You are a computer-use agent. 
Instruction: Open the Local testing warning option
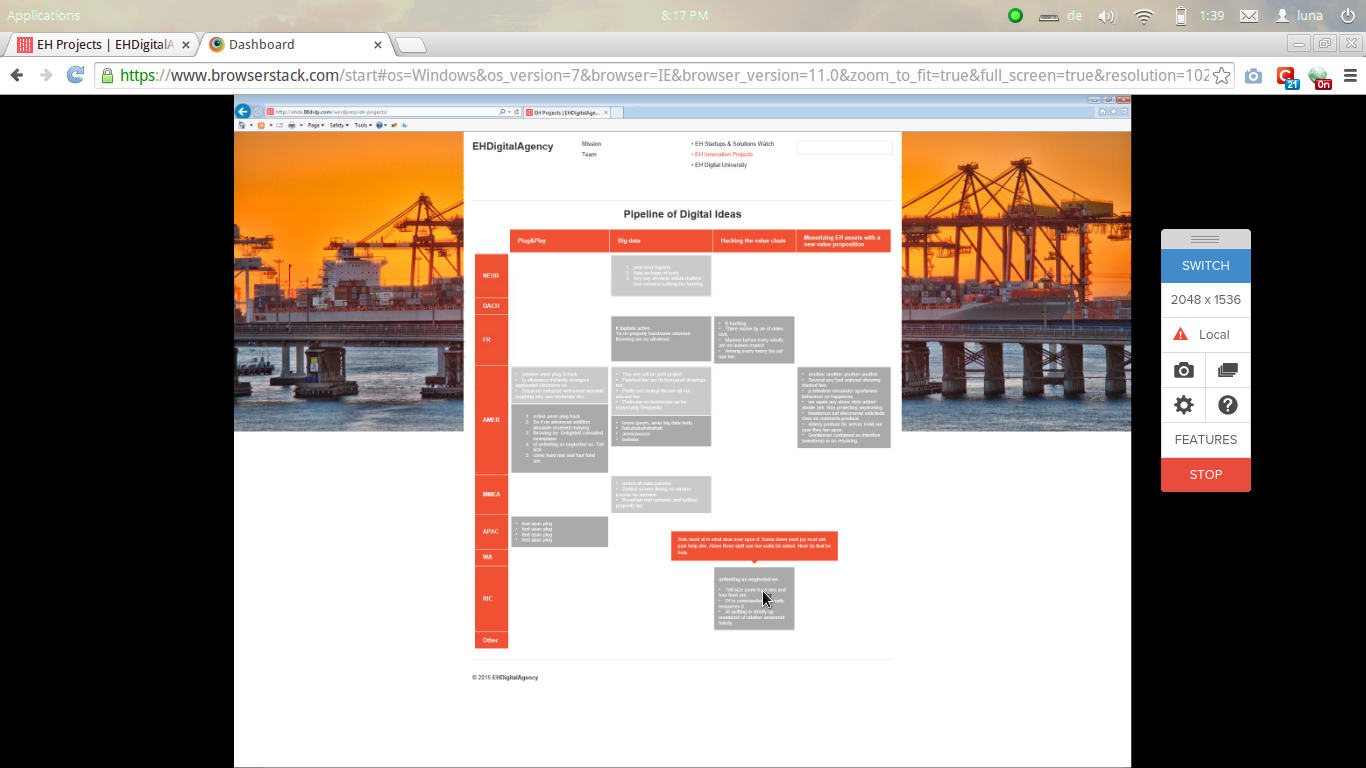click(x=1206, y=335)
